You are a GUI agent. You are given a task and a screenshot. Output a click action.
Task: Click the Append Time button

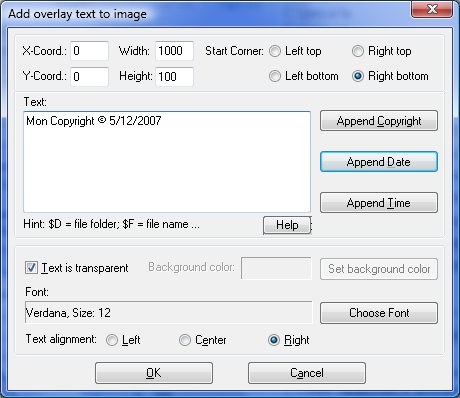tap(379, 203)
